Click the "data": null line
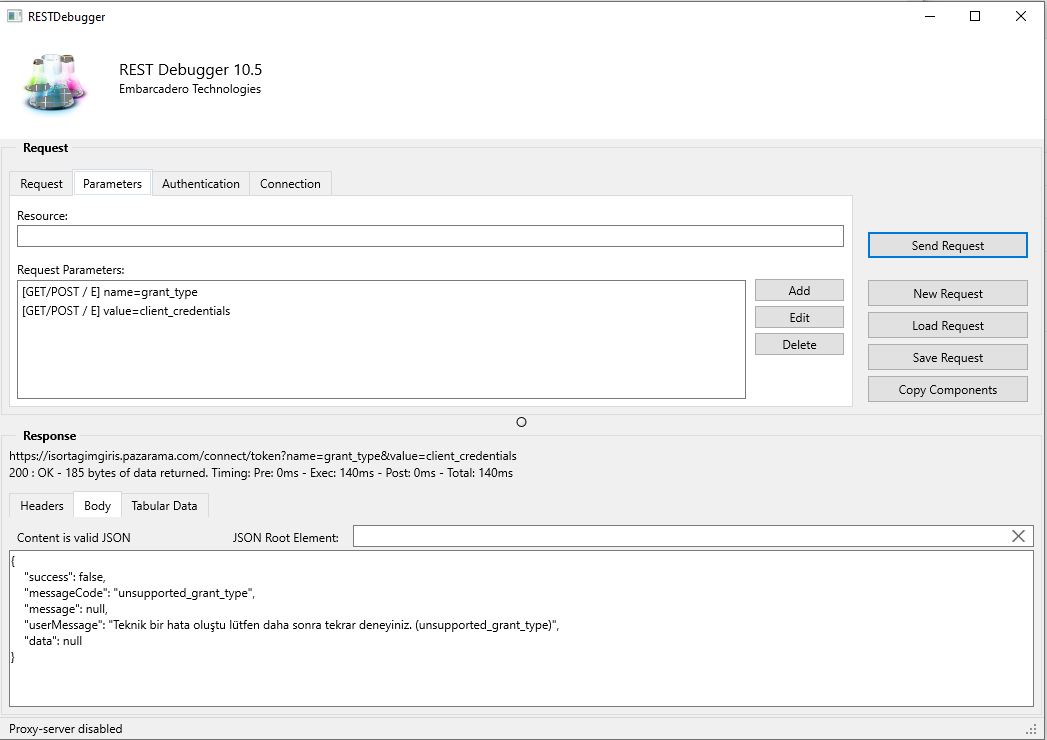Viewport: 1047px width, 740px height. click(x=53, y=640)
